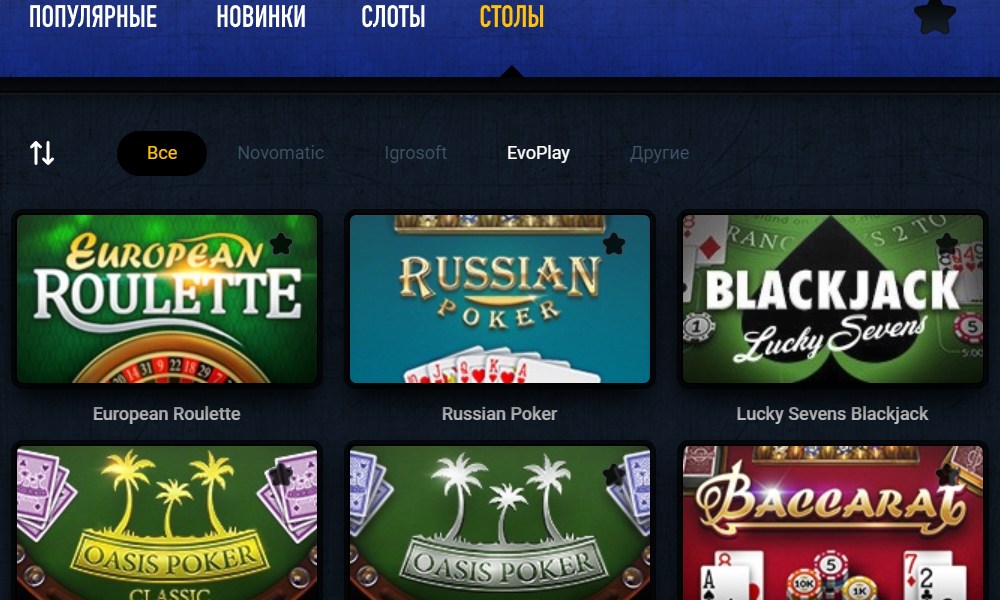Switch to the Популярные tab

click(93, 17)
